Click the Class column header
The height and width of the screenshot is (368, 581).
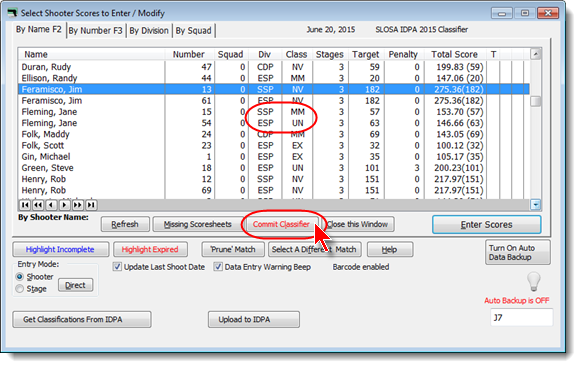pyautogui.click(x=297, y=54)
